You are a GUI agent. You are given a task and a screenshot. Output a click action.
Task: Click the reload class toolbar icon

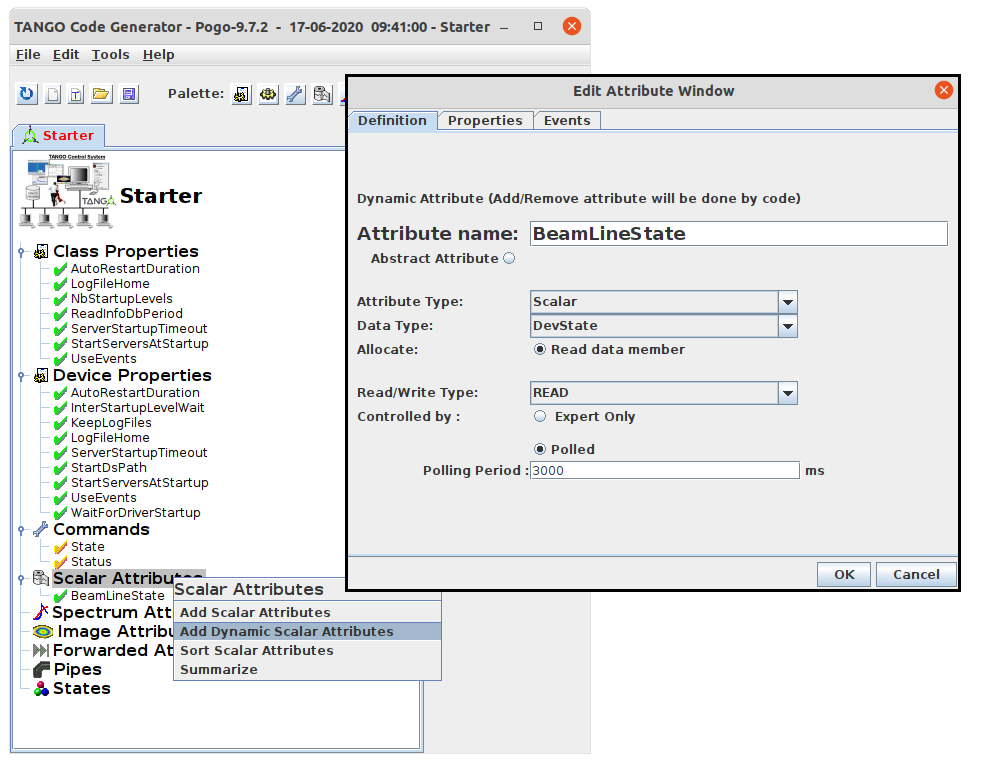click(27, 94)
